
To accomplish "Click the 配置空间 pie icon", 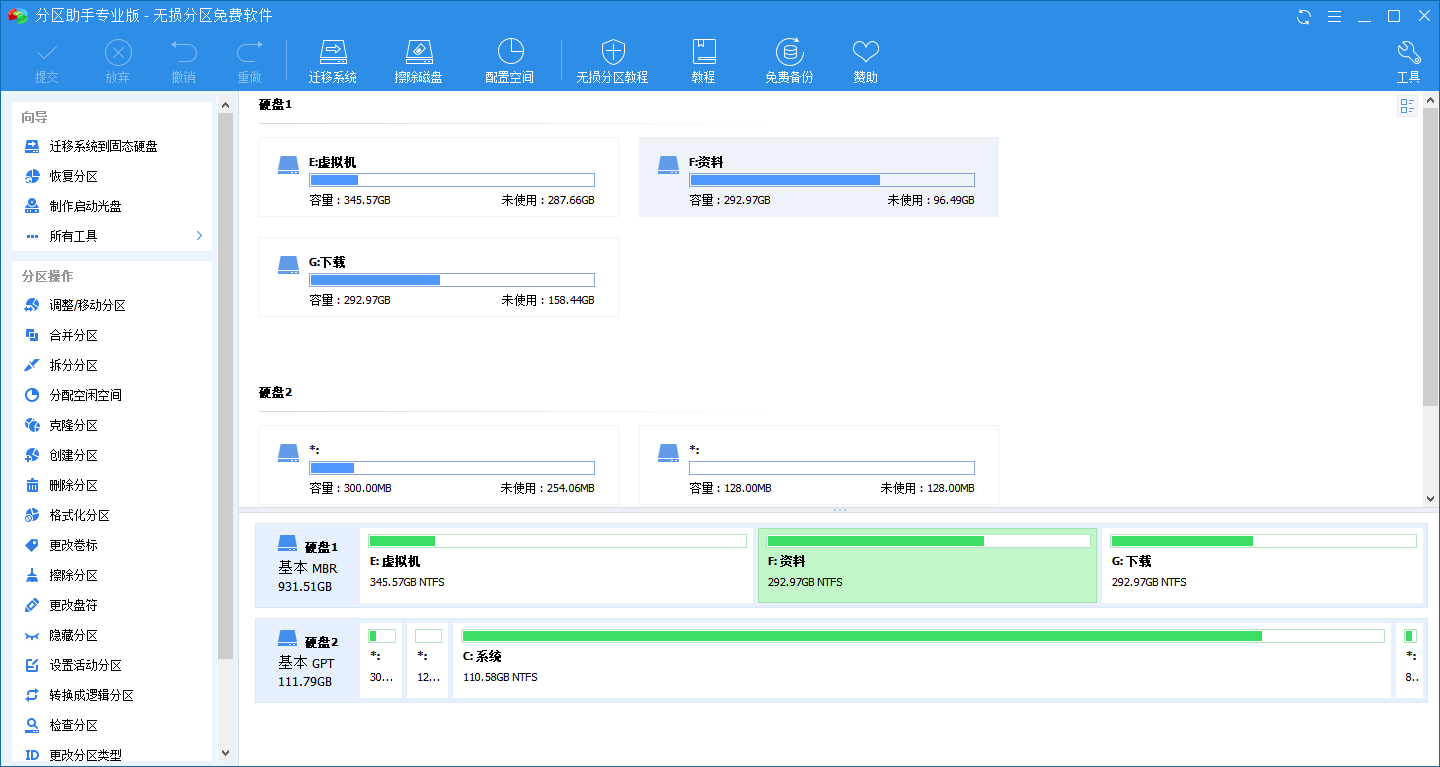I will click(509, 53).
